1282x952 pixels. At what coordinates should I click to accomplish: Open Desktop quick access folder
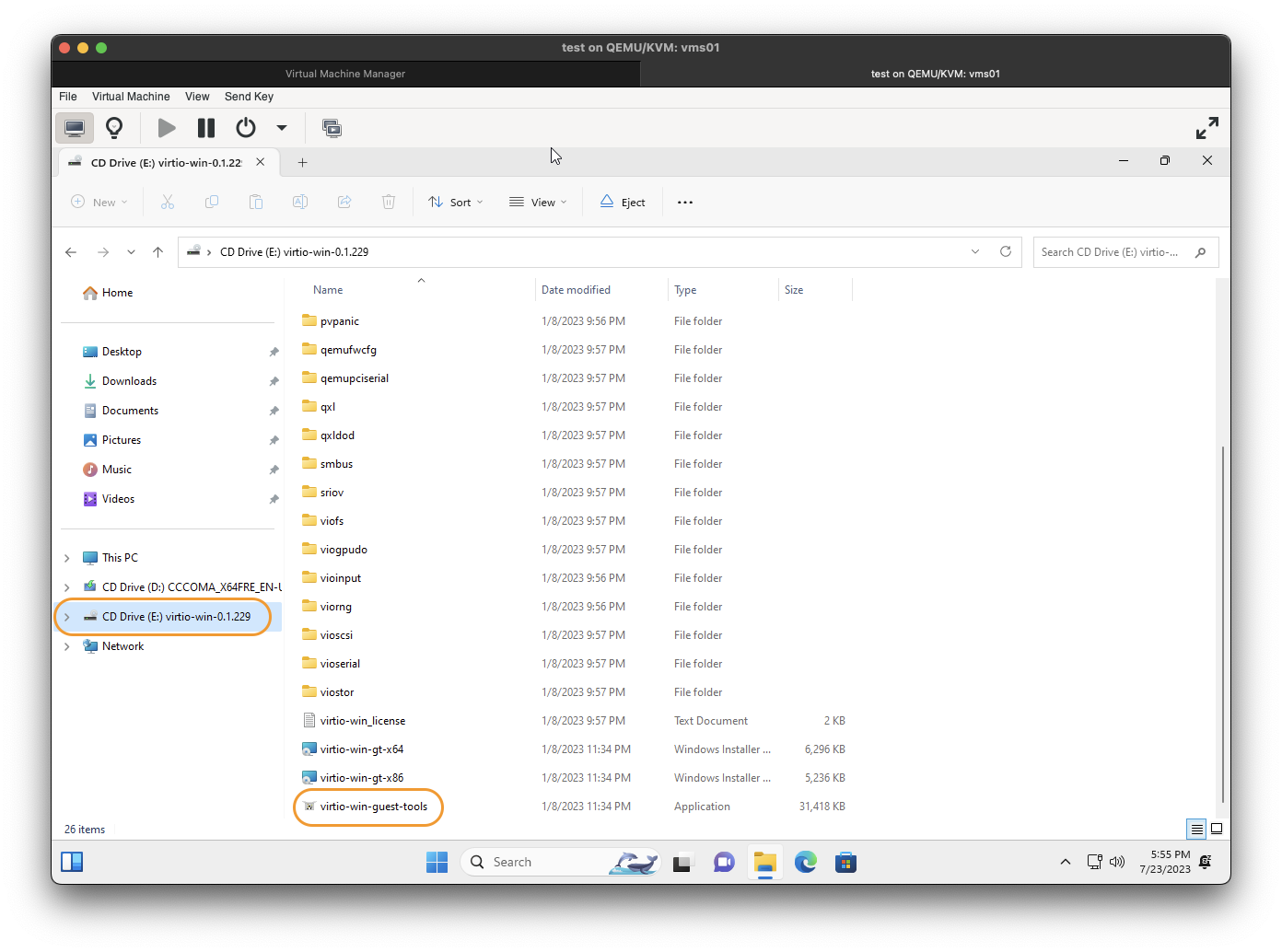(x=122, y=352)
